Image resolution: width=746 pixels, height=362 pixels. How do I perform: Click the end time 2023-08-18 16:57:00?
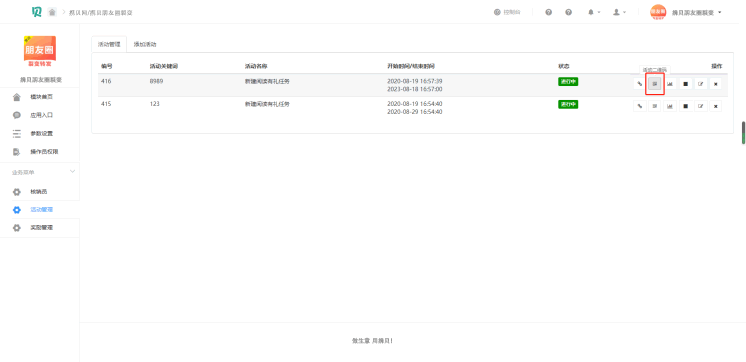pos(415,89)
